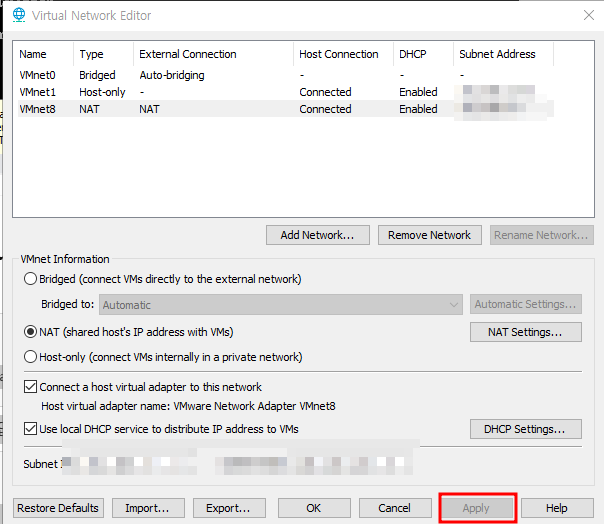
Task: Click the Rename Network button
Action: 542,235
